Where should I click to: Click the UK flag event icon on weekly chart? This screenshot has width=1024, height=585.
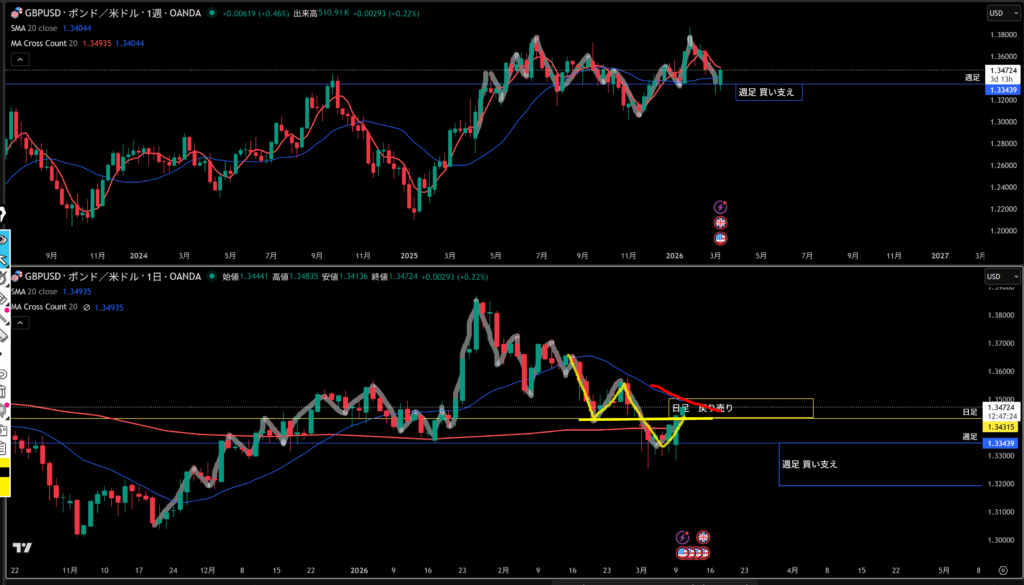coord(720,223)
